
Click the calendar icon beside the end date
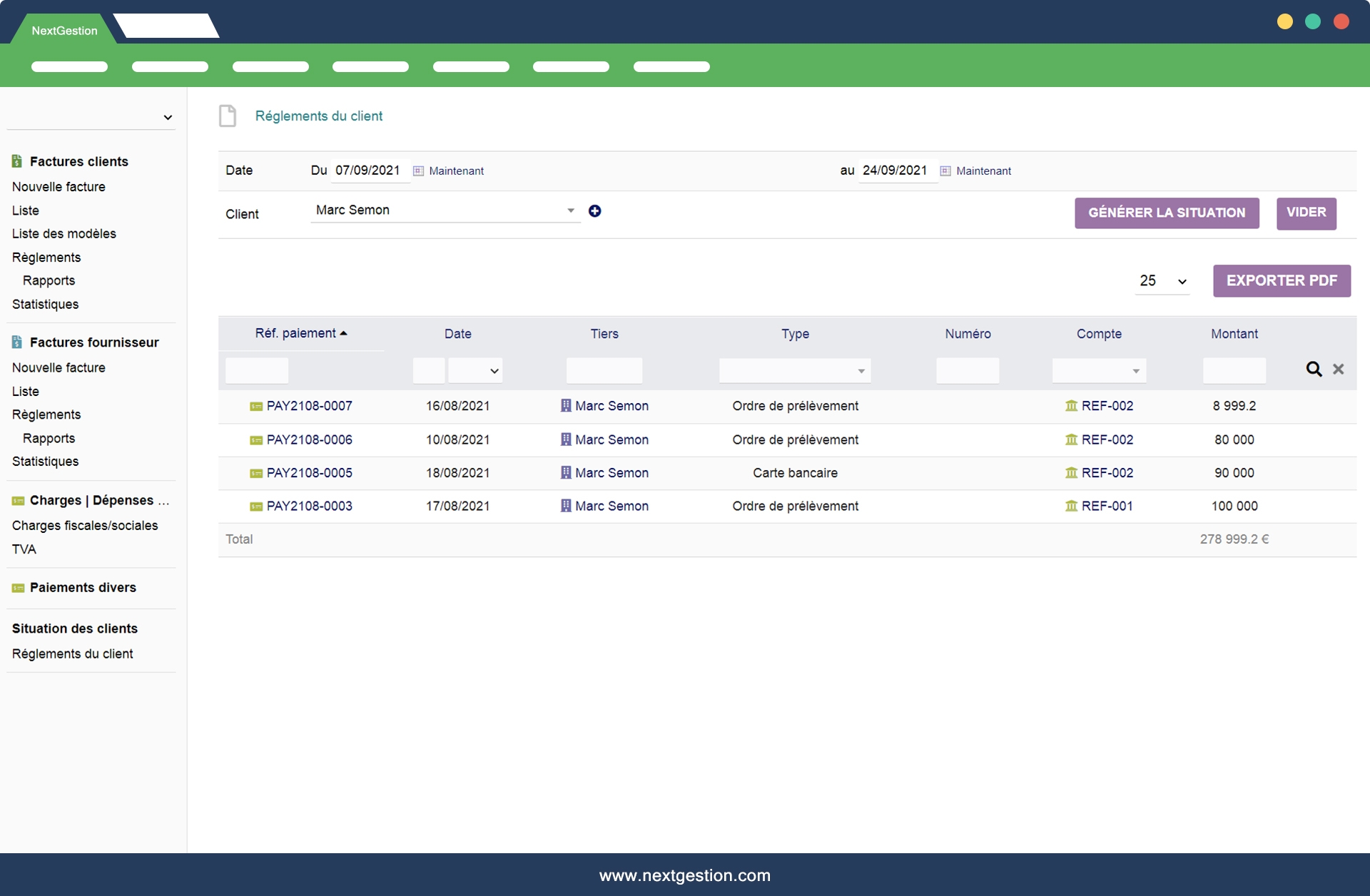[945, 171]
